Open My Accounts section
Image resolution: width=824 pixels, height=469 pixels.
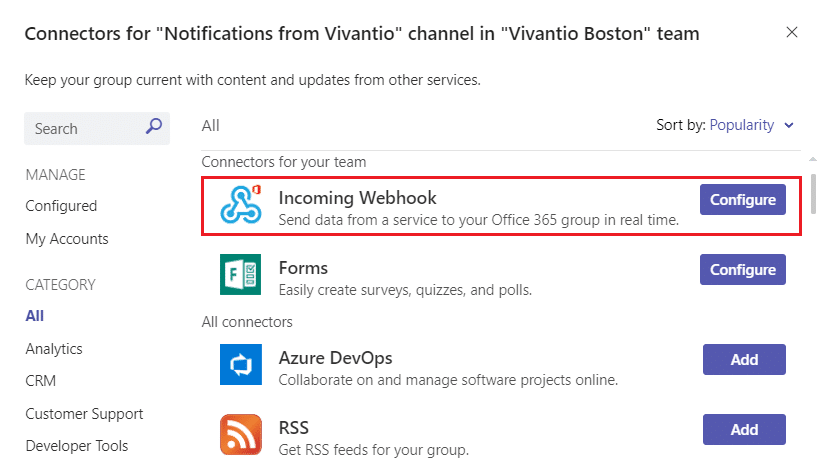pyautogui.click(x=67, y=239)
